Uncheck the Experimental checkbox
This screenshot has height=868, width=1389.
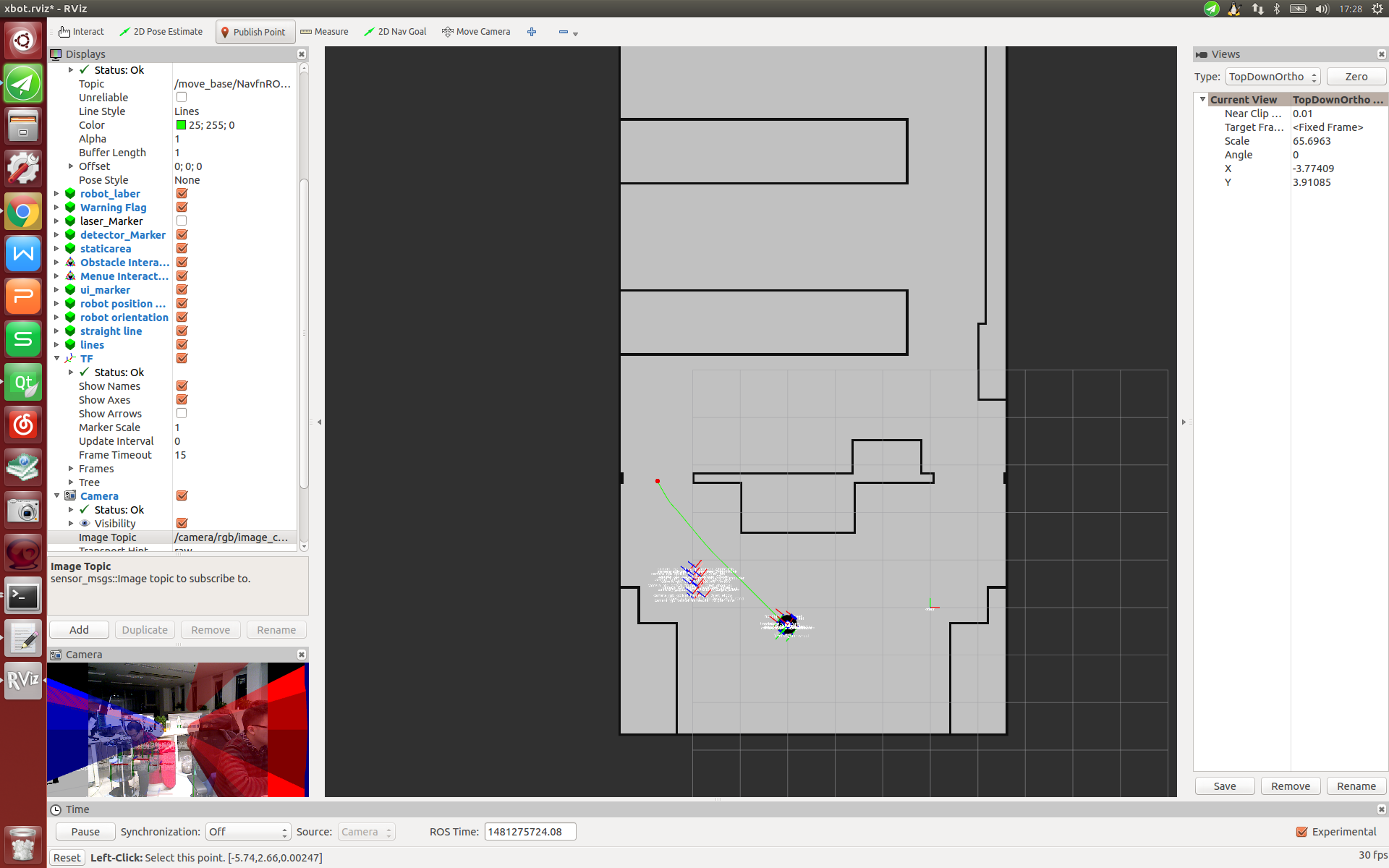click(1301, 832)
